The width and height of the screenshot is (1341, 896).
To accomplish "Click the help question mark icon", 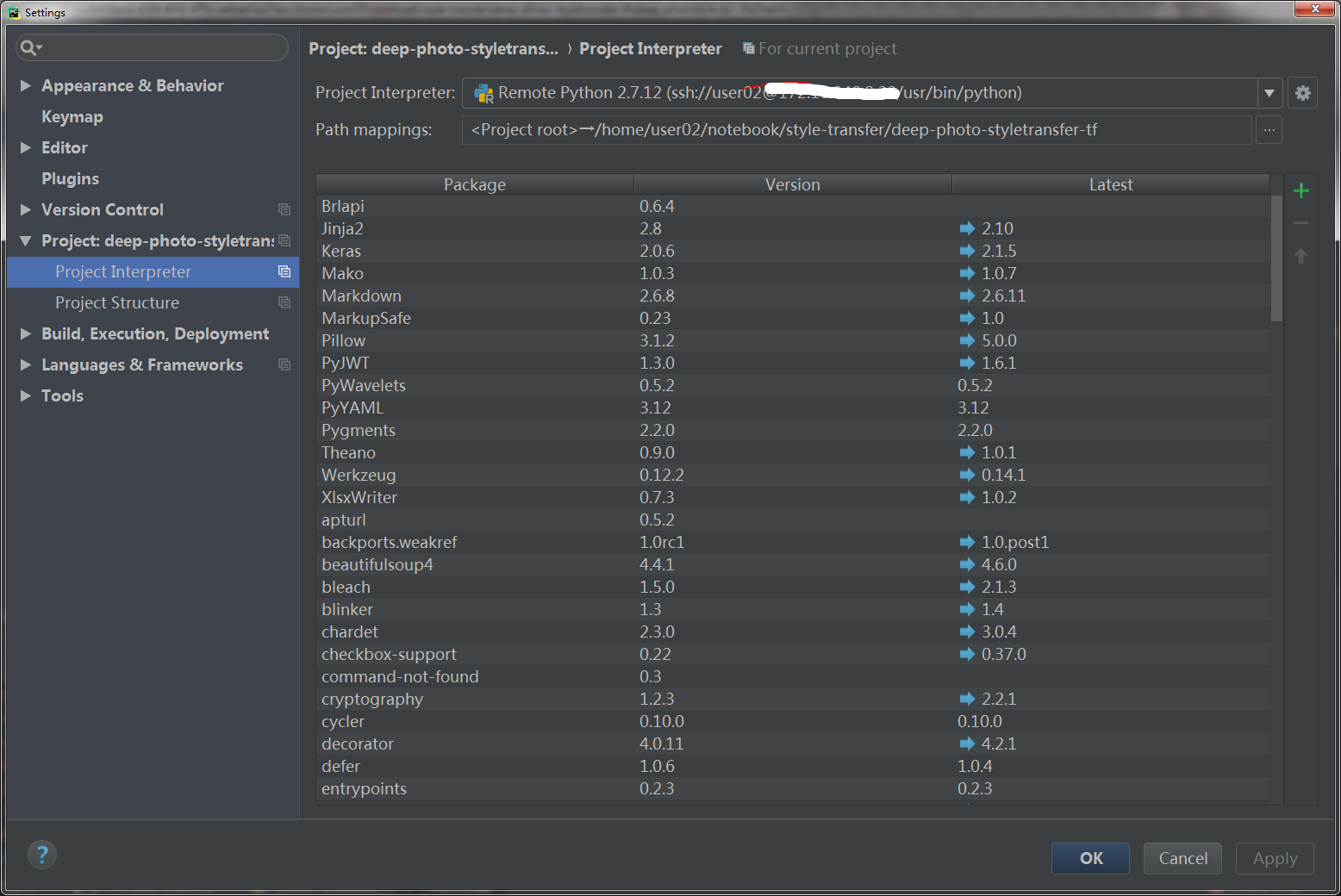I will pyautogui.click(x=42, y=855).
